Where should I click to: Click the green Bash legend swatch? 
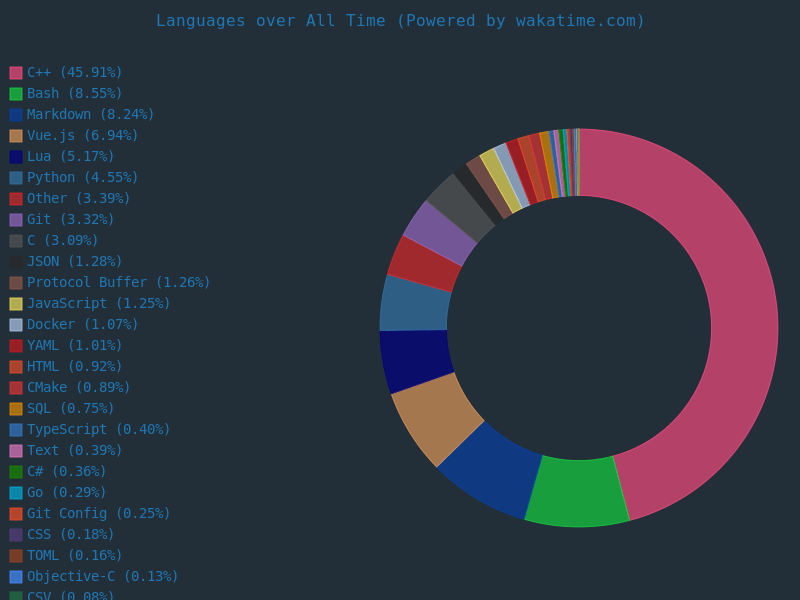[x=16, y=94]
